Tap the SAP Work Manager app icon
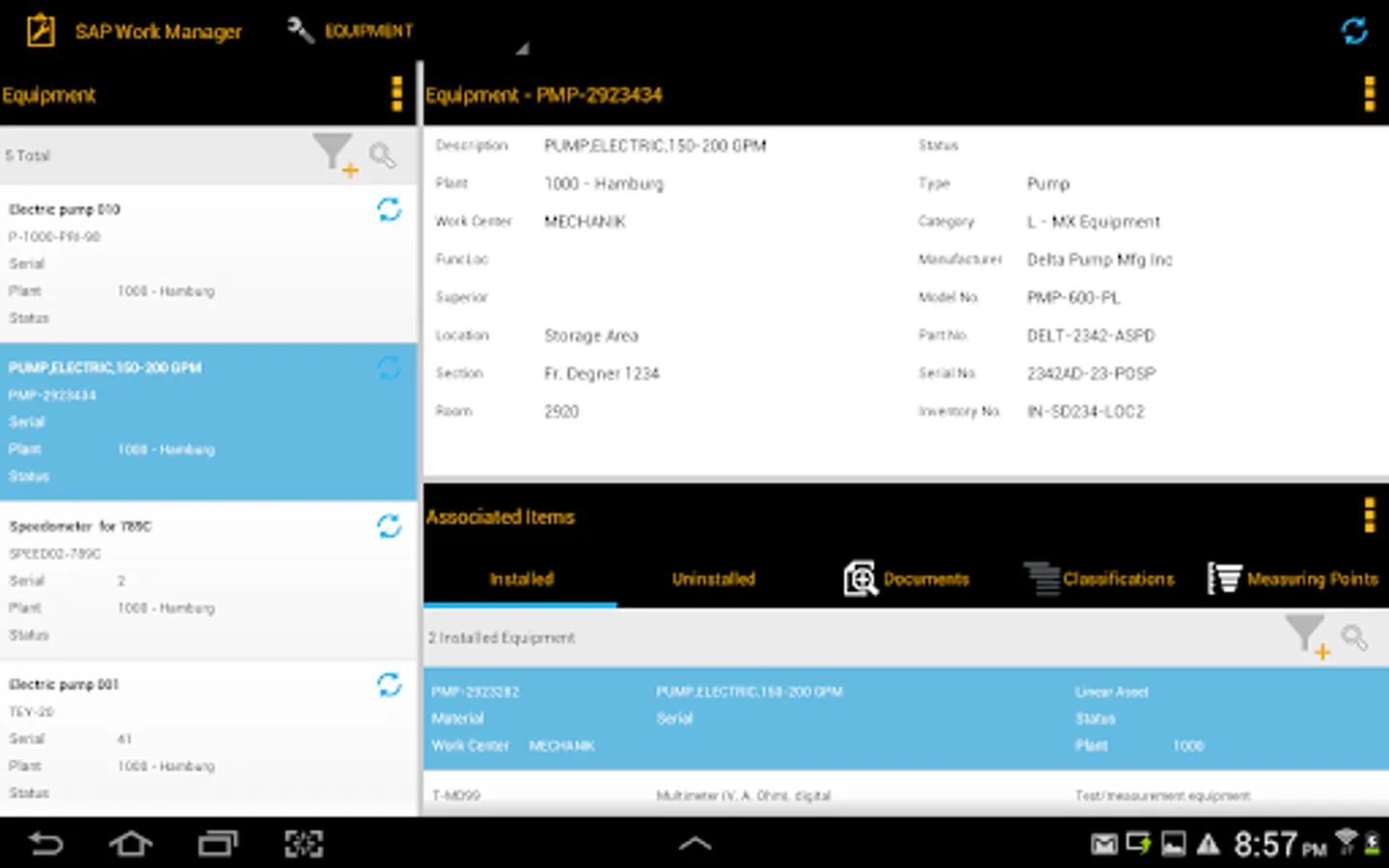The width and height of the screenshot is (1389, 868). tap(41, 30)
